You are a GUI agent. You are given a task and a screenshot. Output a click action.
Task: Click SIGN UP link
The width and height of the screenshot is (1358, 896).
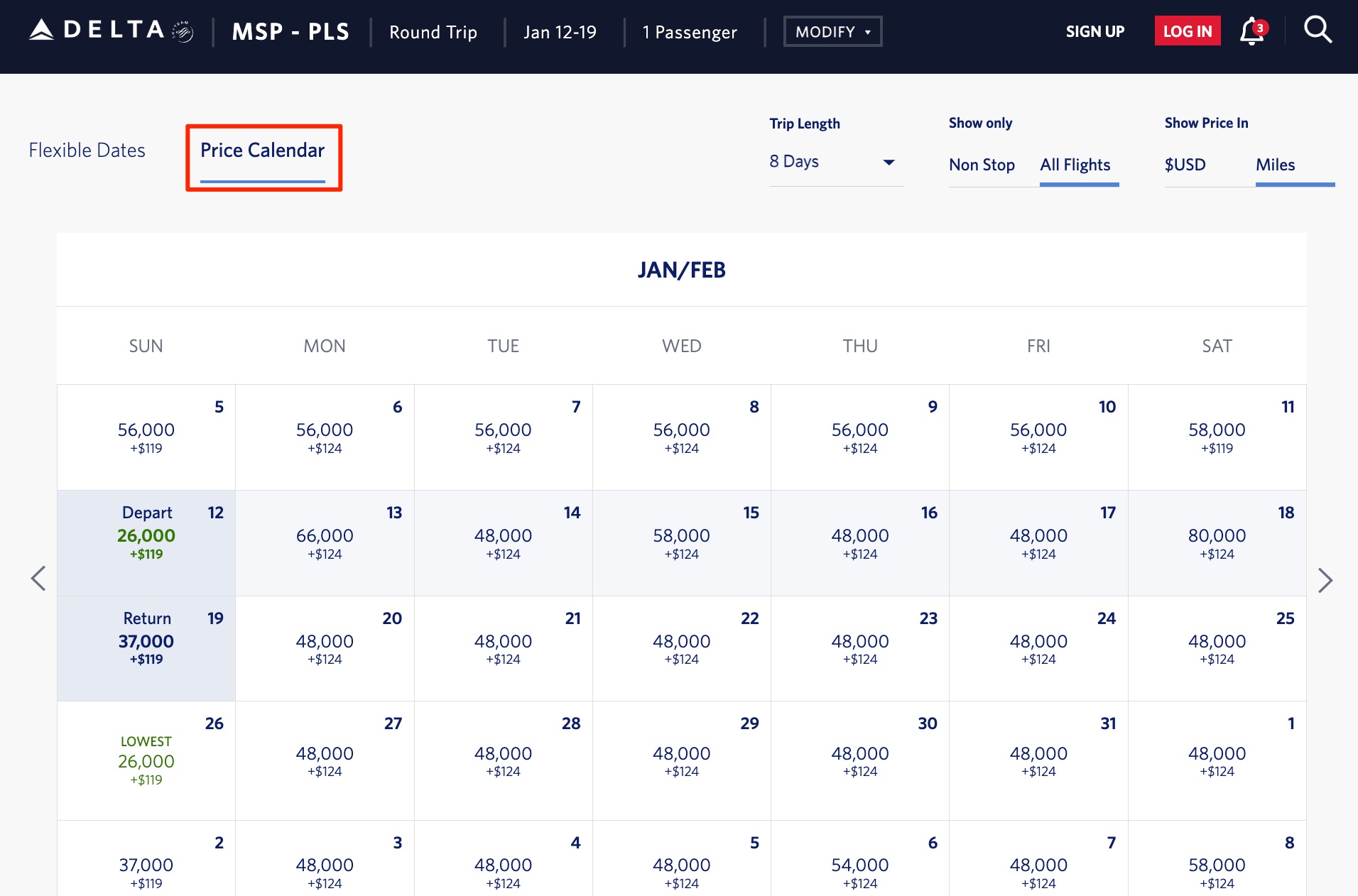click(1094, 31)
